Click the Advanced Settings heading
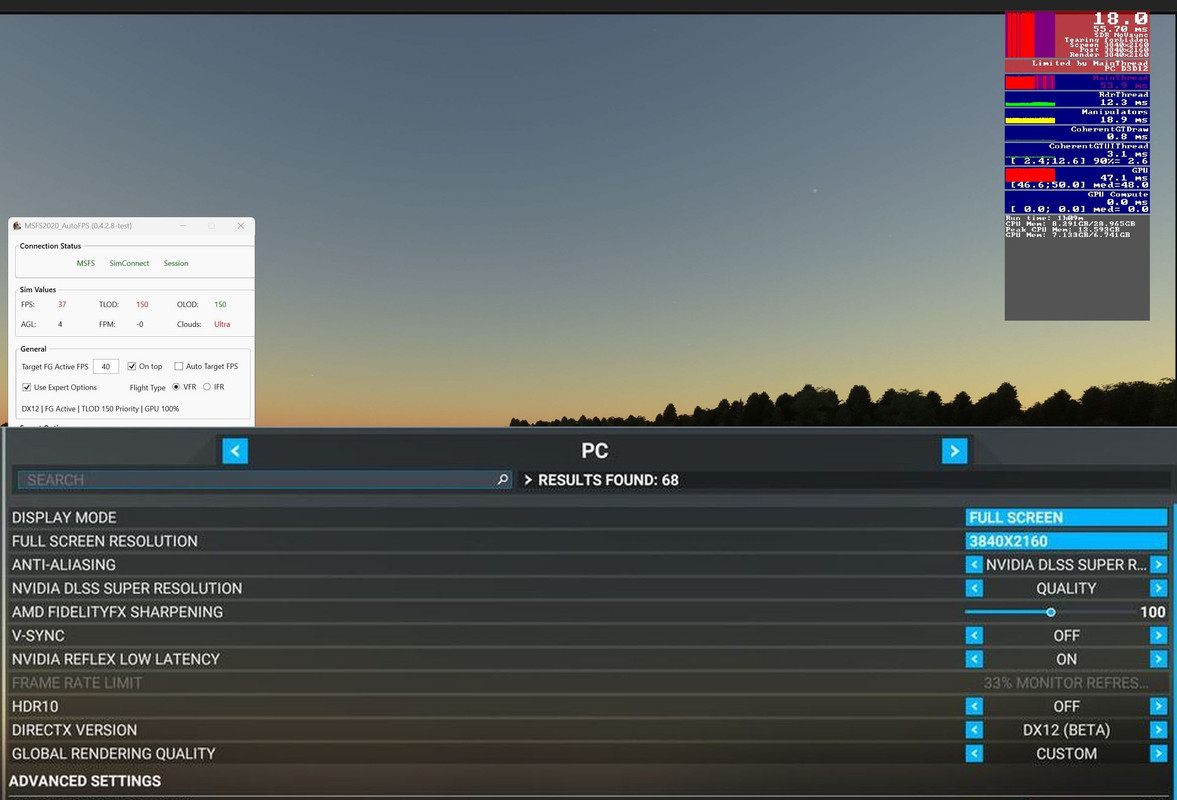The width and height of the screenshot is (1177, 800). coord(85,781)
